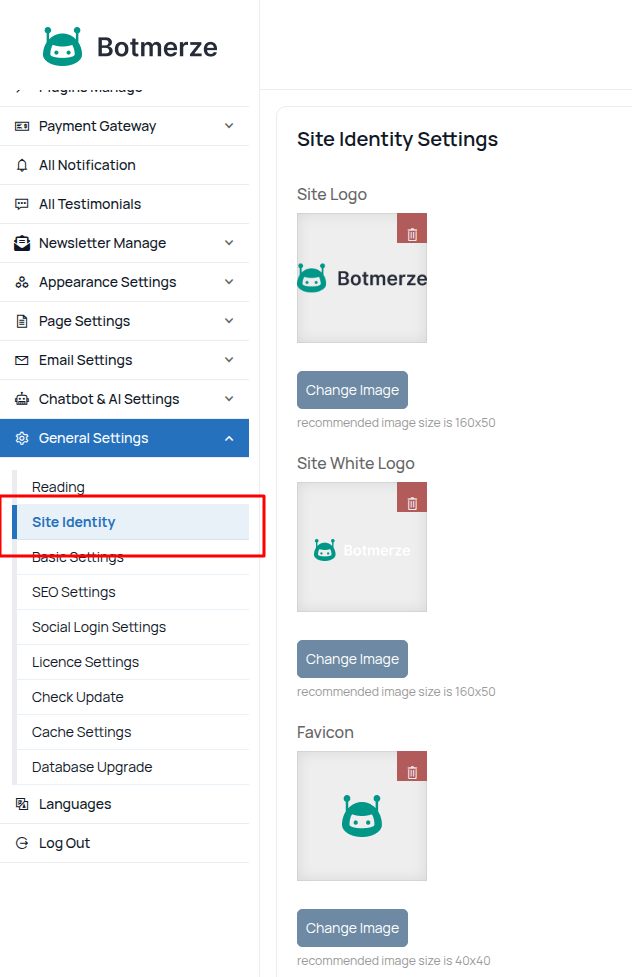Viewport: 632px width, 977px height.
Task: Expand the Payment Gateway menu chevron
Action: [229, 126]
